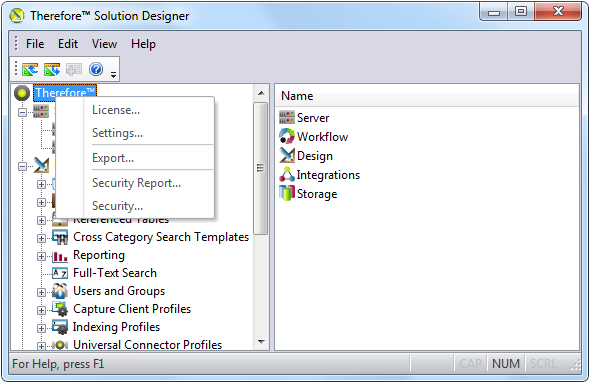Screen dimensions: 590x383
Task: Click the tree vertical scrollbar thumb
Action: click(260, 168)
